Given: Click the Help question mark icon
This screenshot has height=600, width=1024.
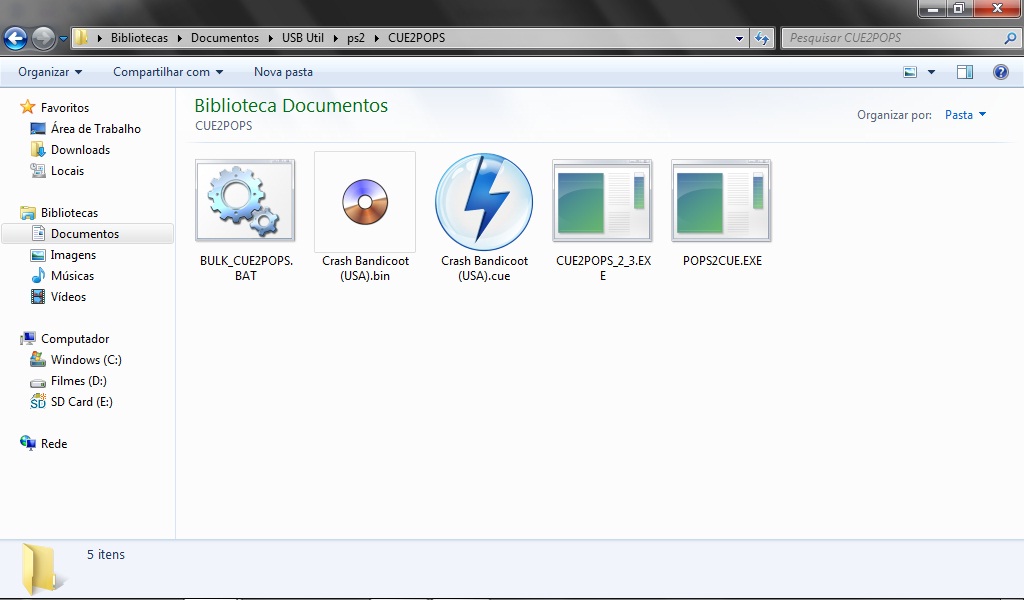Looking at the screenshot, I should point(1000,72).
